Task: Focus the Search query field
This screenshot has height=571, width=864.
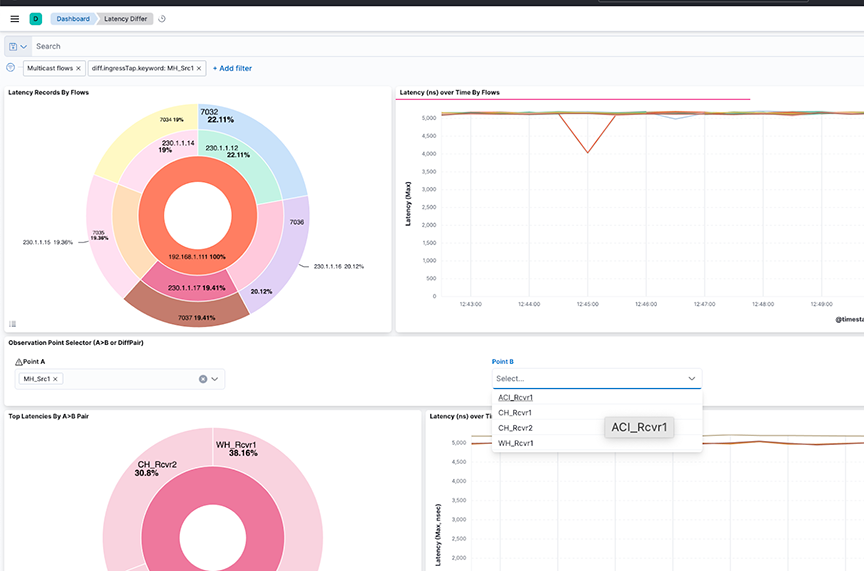Action: click(447, 46)
